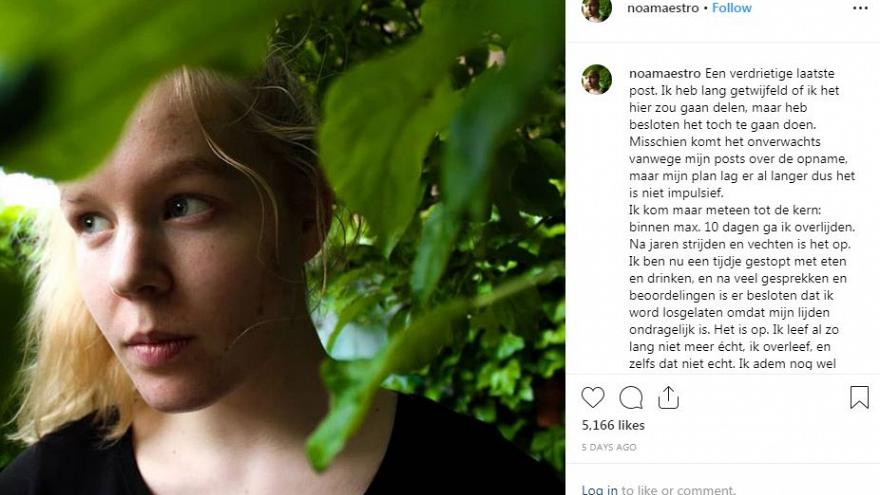Viewport: 880px width, 495px height.
Task: View the 5,166 likes list
Action: [x=613, y=425]
